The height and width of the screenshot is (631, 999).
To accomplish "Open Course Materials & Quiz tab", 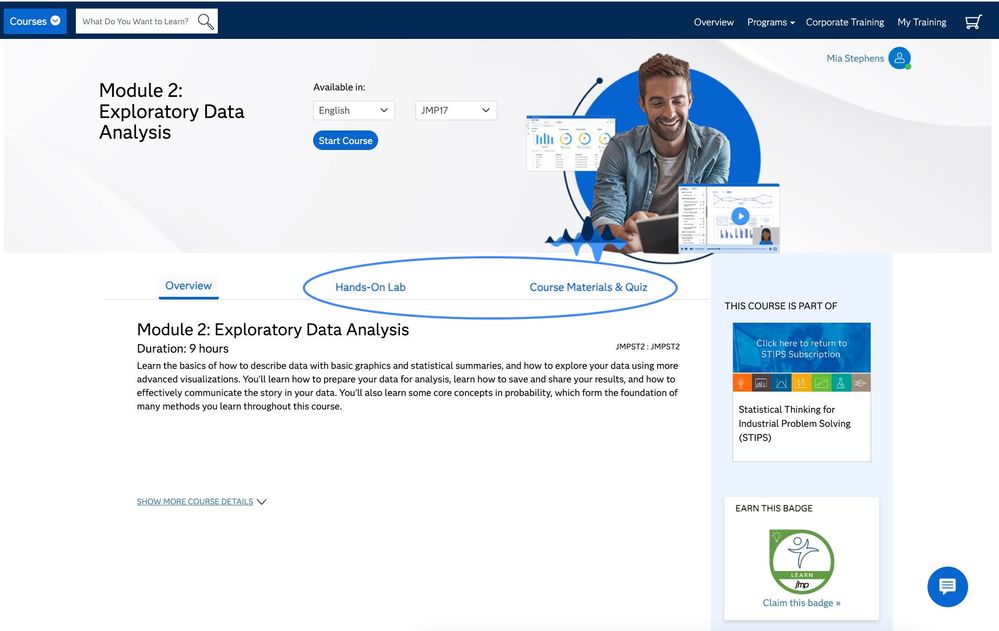I will click(x=588, y=287).
